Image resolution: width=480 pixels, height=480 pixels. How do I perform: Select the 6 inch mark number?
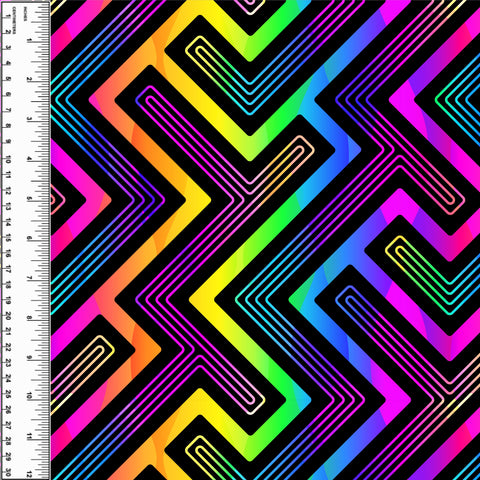(x=29, y=238)
